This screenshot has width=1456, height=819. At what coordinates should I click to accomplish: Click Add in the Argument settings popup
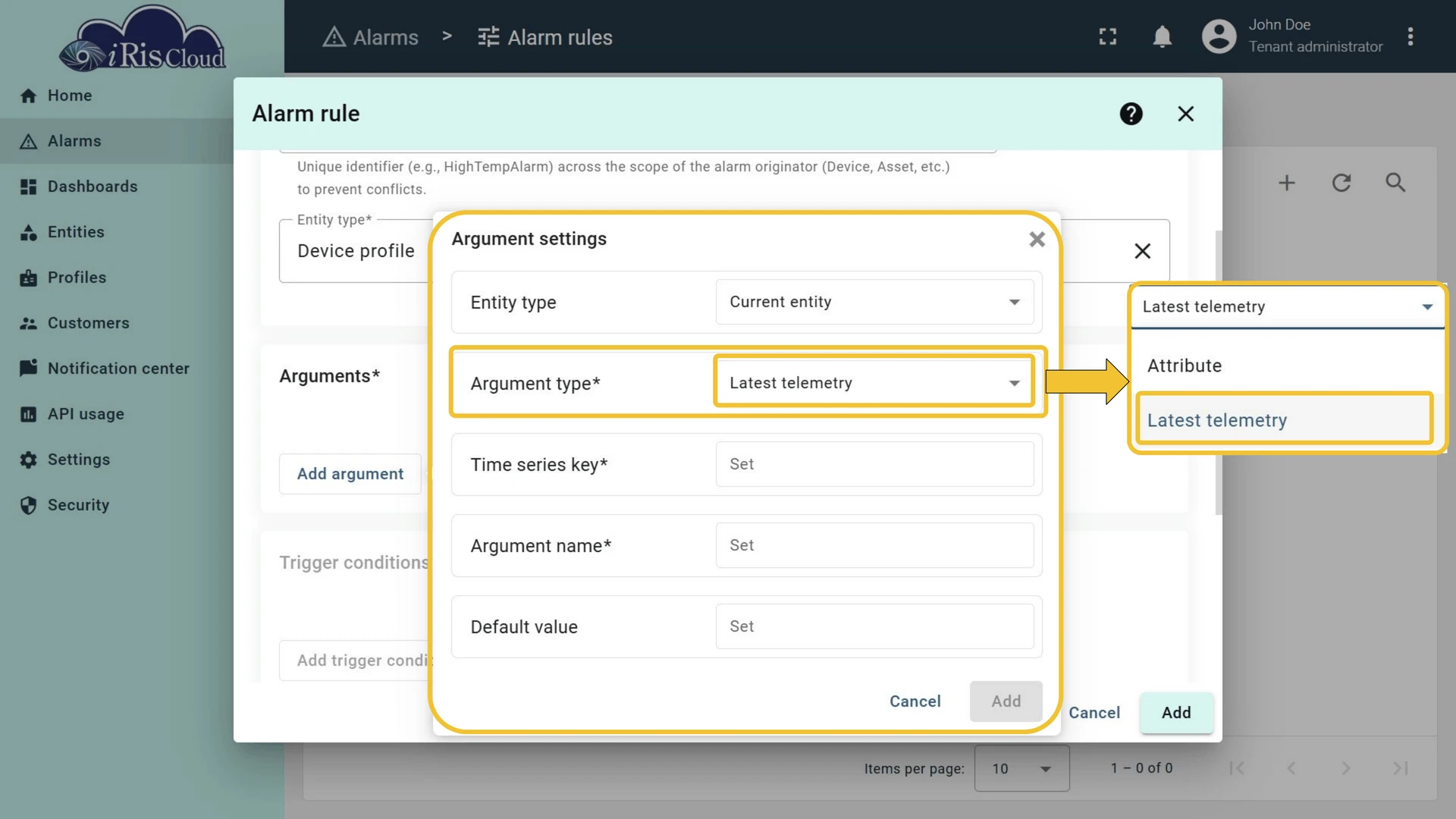pyautogui.click(x=1006, y=701)
